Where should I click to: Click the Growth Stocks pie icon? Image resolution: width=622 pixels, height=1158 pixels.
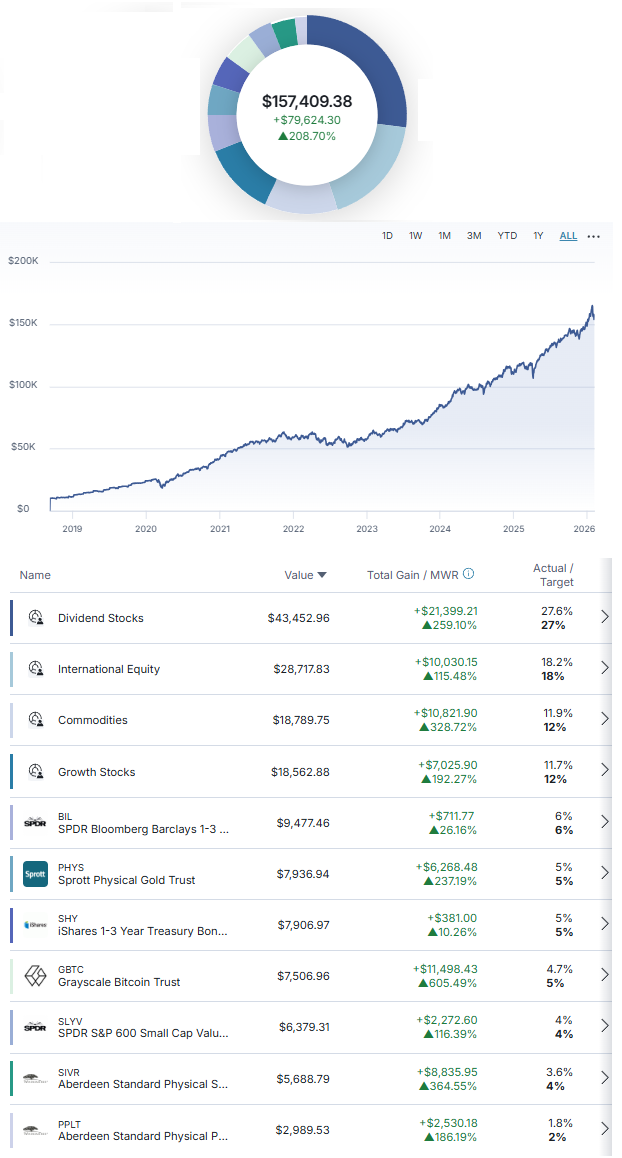coord(35,772)
